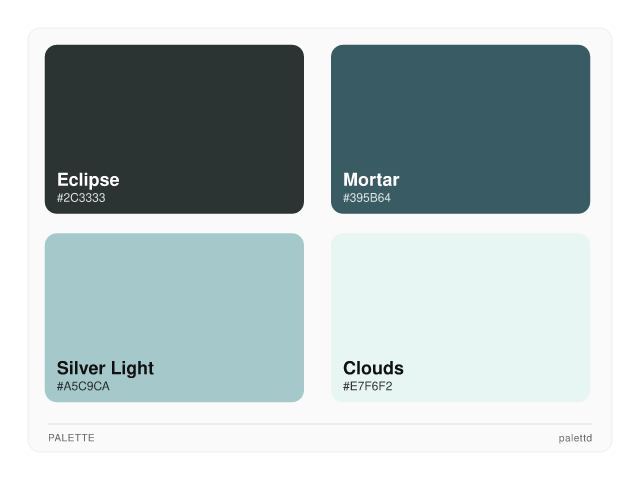Viewport: 640px width, 480px height.
Task: Select the Mortar teal color swatch
Action: (460, 110)
